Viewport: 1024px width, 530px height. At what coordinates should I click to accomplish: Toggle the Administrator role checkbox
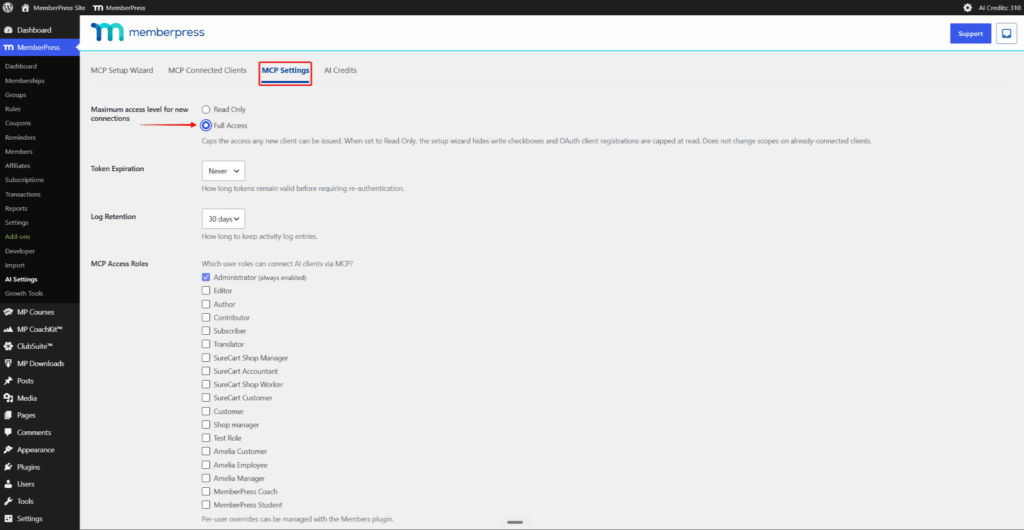coord(206,277)
